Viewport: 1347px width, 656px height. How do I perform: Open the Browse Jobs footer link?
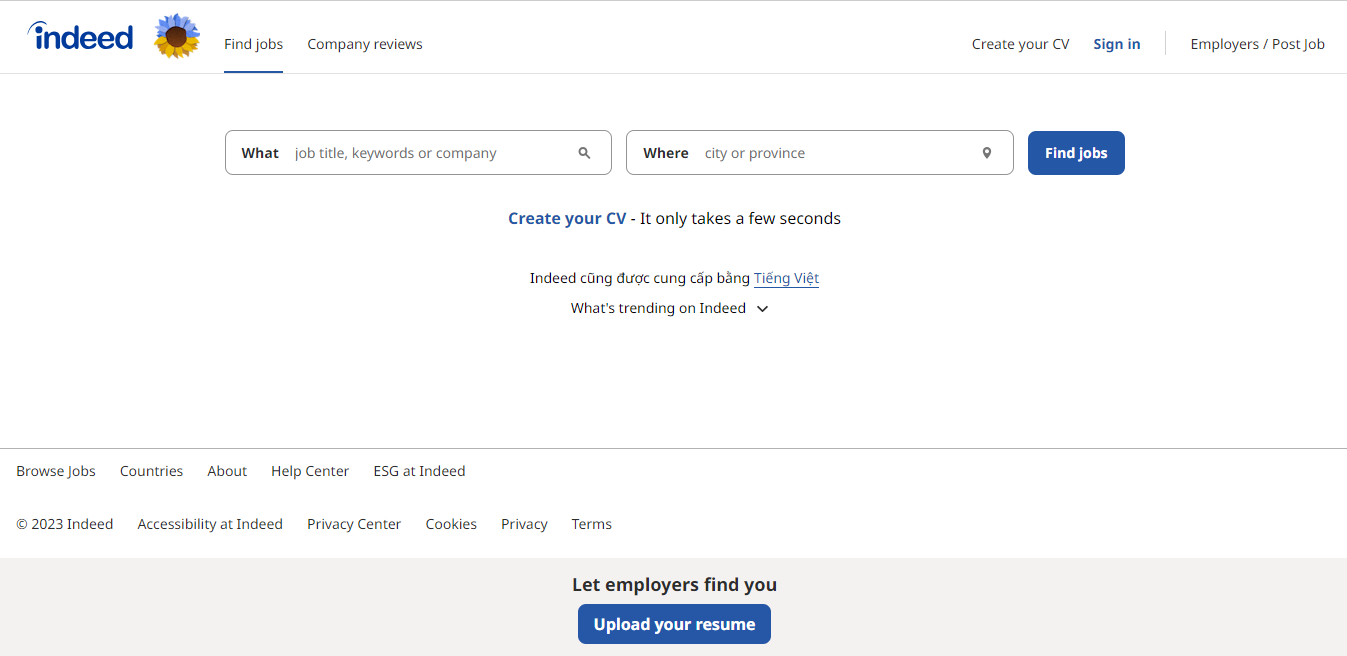(x=56, y=471)
